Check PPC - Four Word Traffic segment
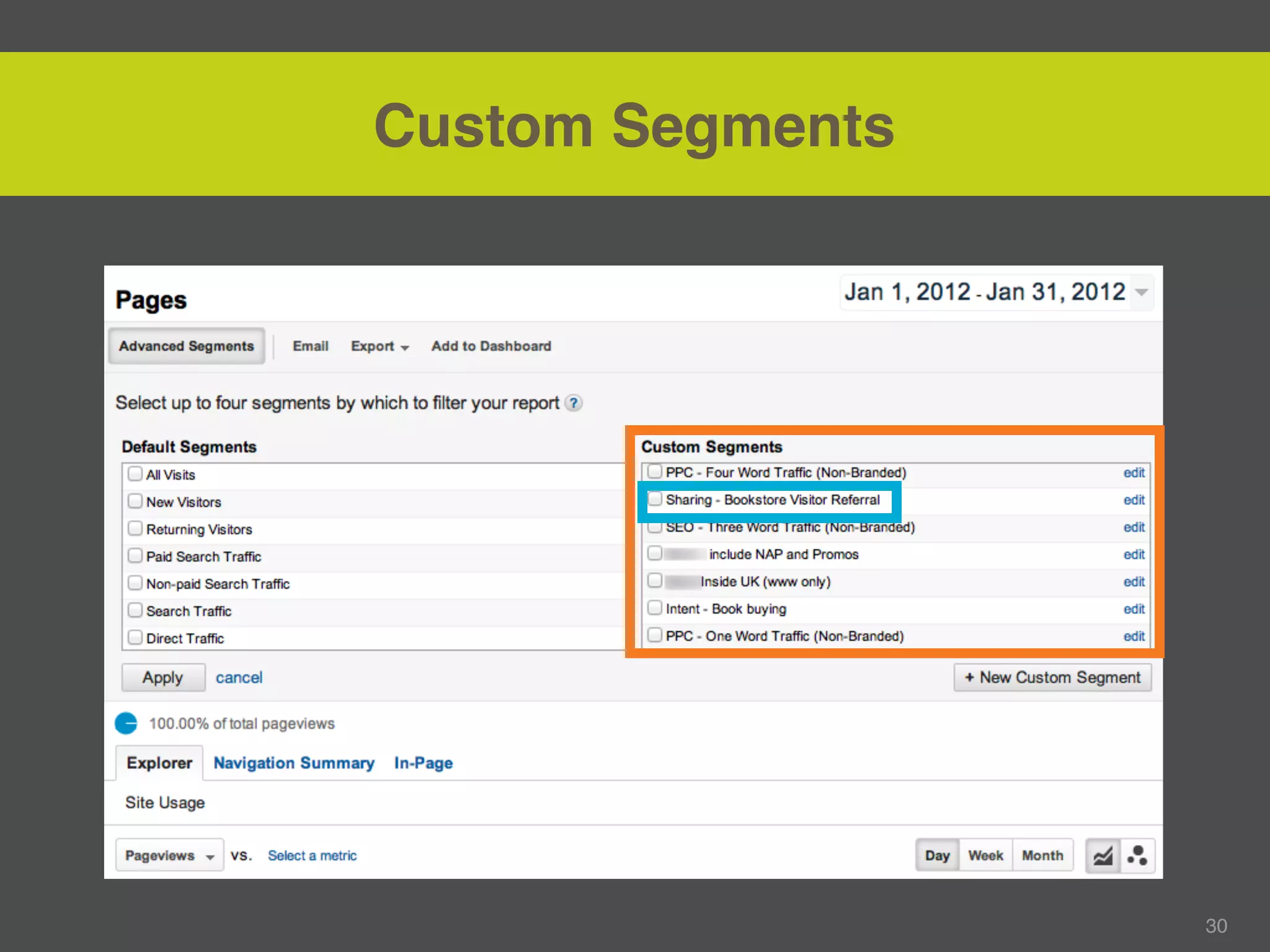This screenshot has width=1270, height=952. click(655, 472)
